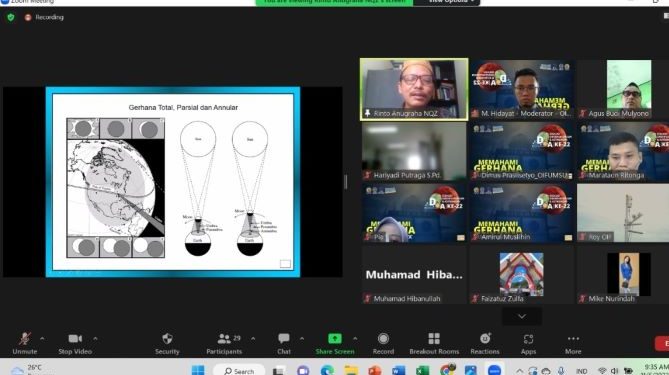Show more participants with the down chevron
This screenshot has height=375, width=669.
point(522,316)
